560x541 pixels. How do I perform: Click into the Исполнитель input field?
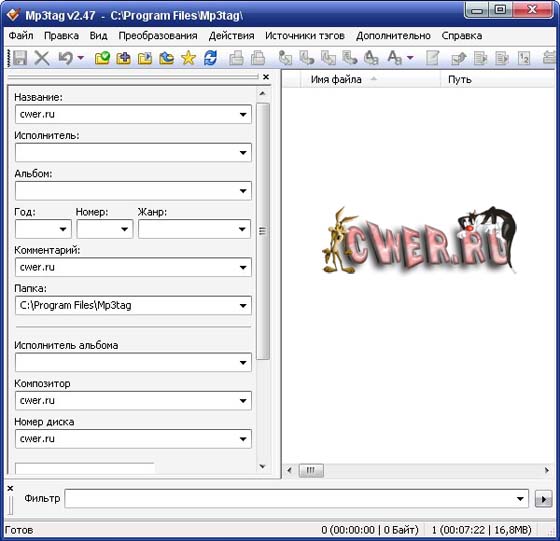tap(133, 152)
